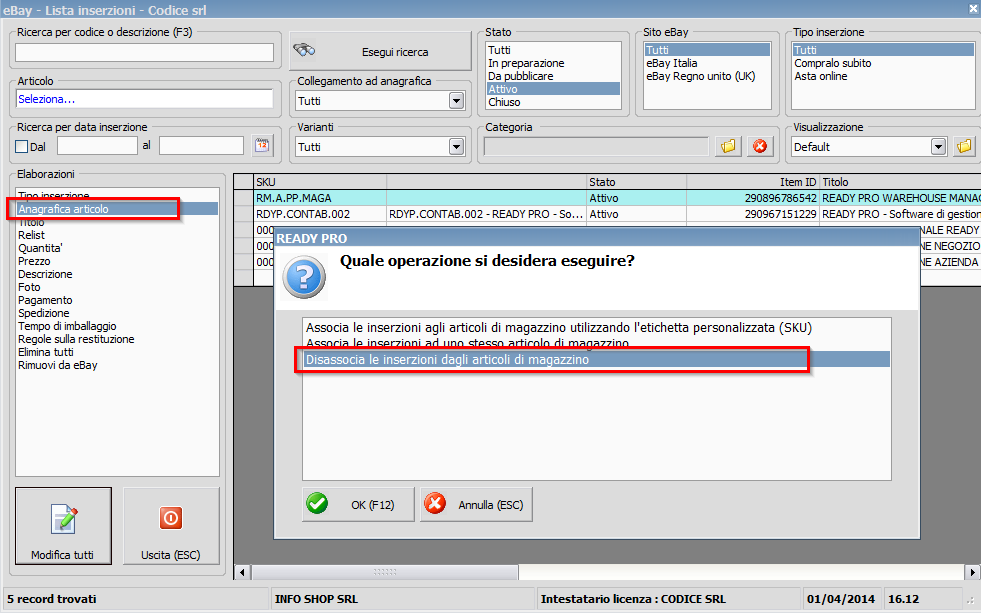Click horizontal scrollbar left arrow

pos(242,572)
